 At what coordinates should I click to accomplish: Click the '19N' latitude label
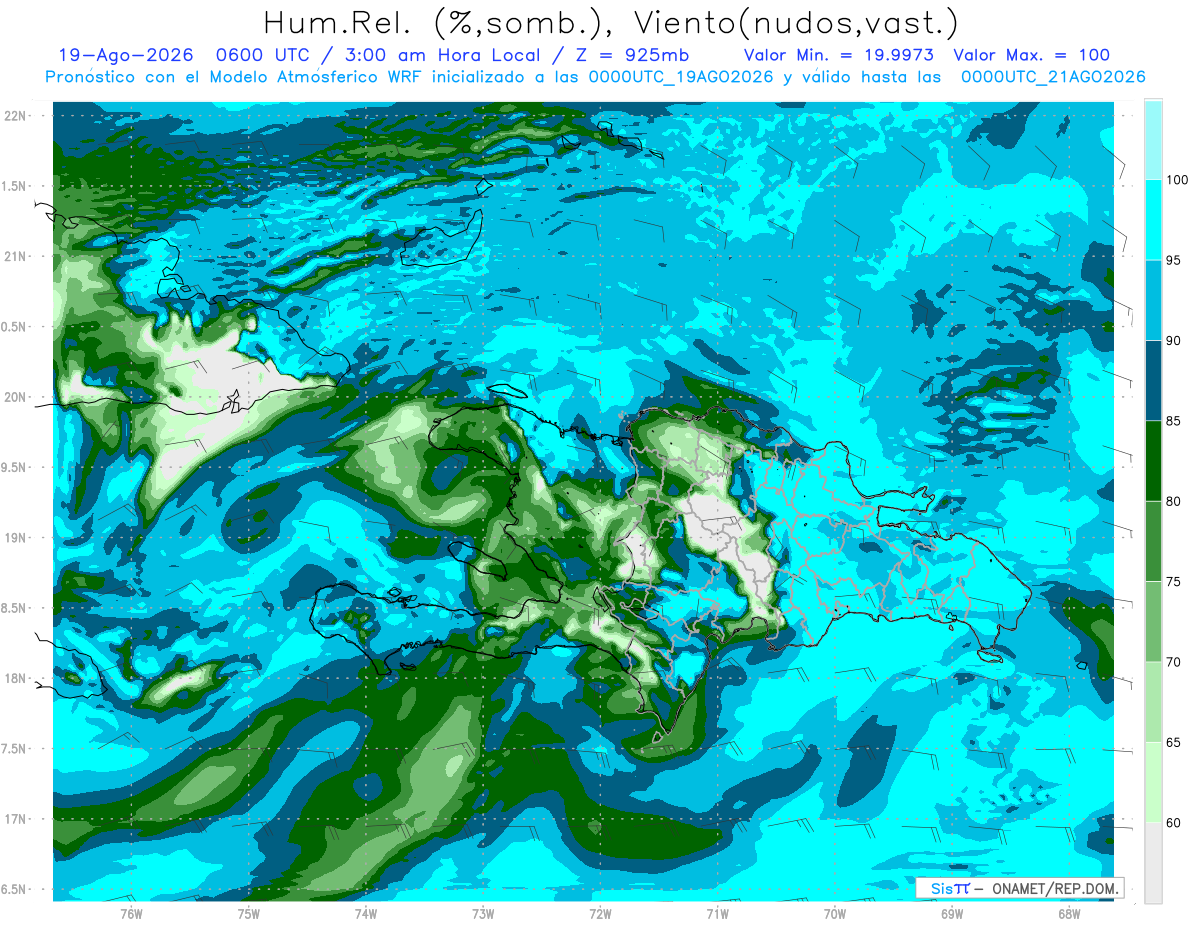pos(16,538)
